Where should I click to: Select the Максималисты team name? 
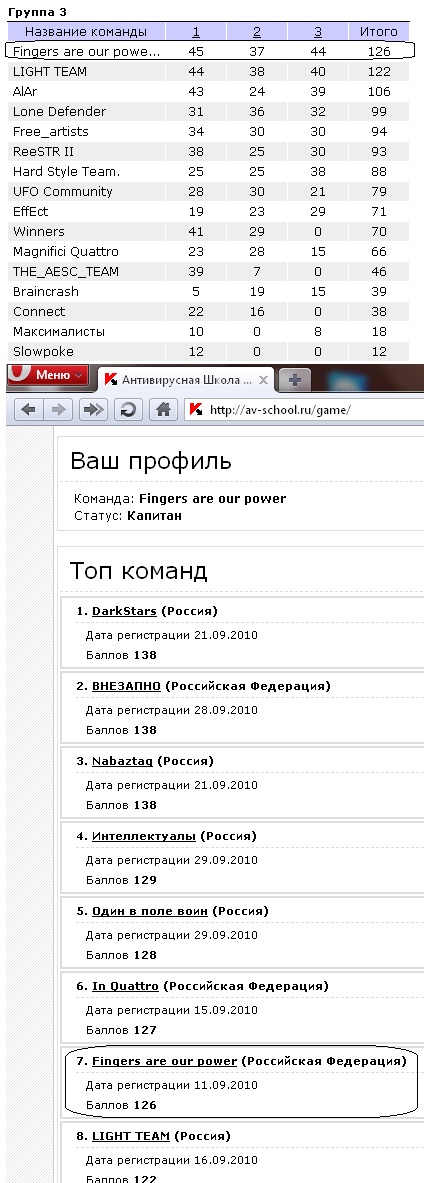coord(59,331)
